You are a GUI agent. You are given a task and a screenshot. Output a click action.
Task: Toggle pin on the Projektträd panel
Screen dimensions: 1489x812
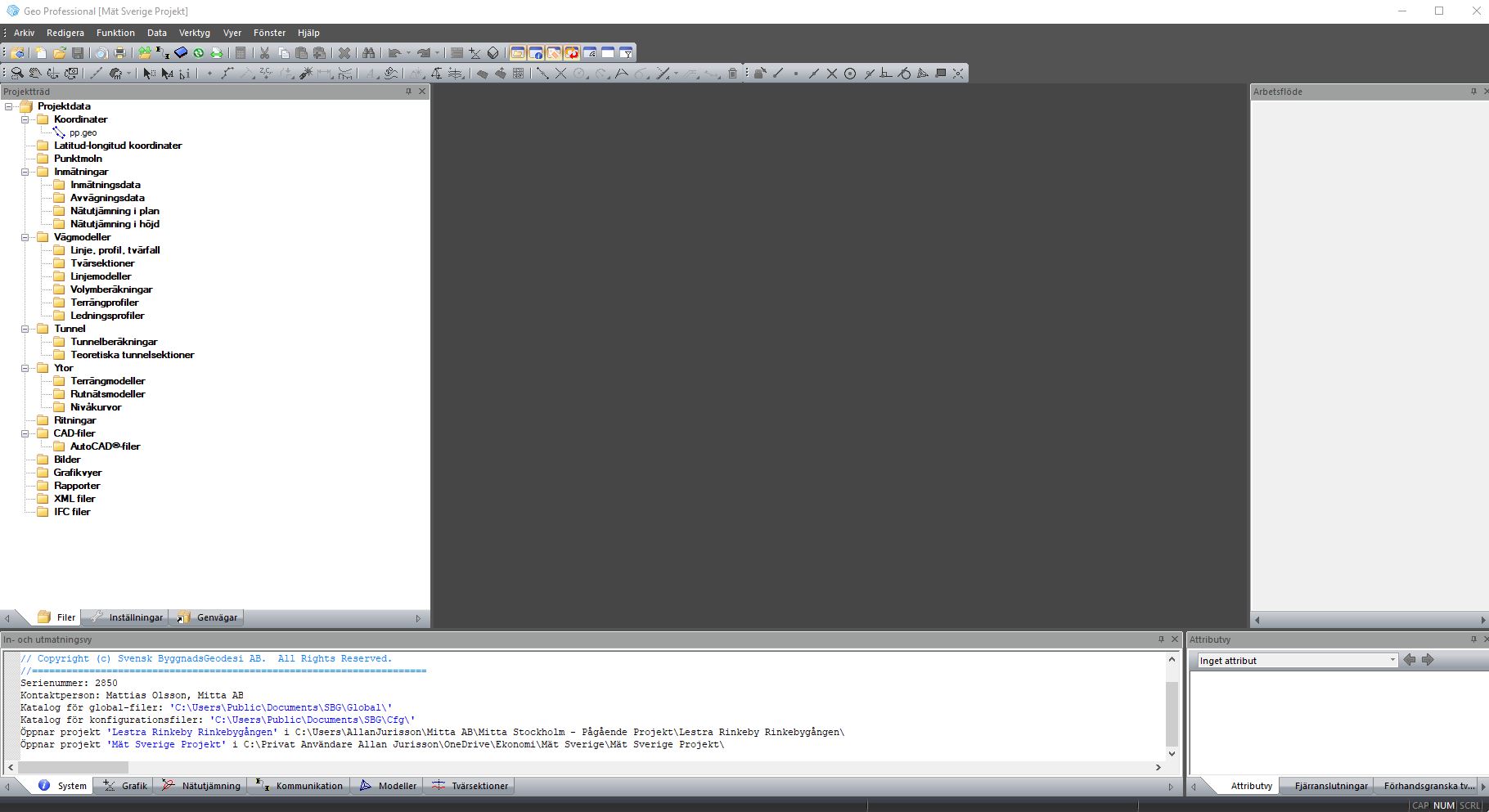coord(408,92)
